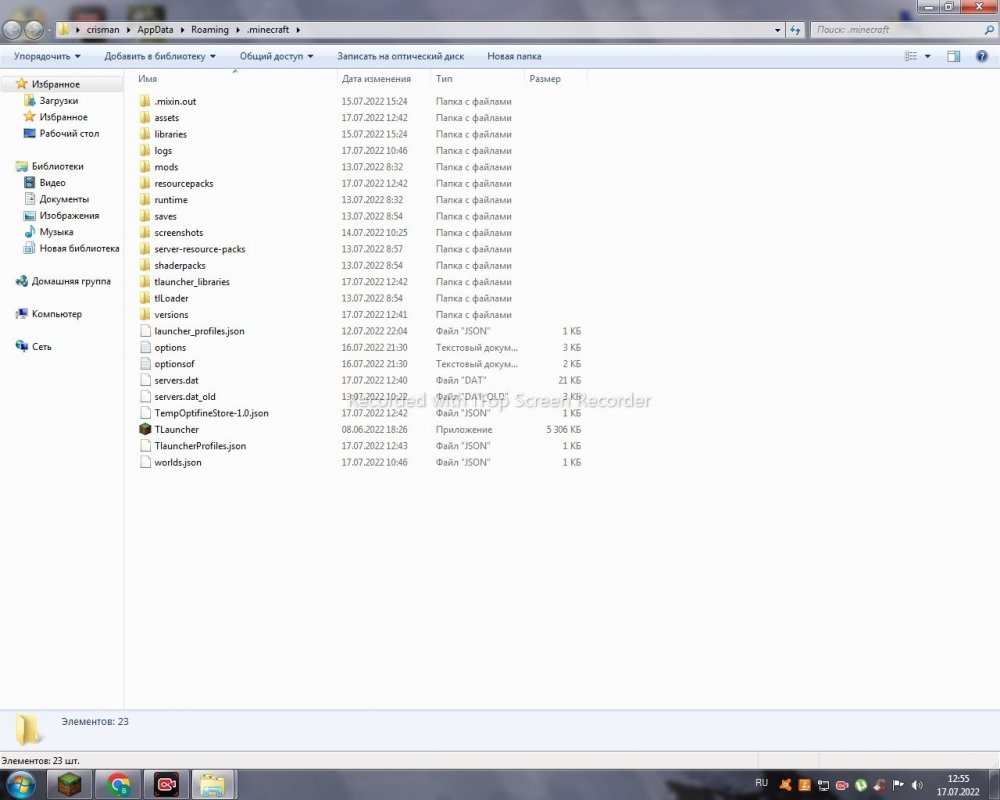
Task: Select worlds.json file name
Action: (177, 463)
